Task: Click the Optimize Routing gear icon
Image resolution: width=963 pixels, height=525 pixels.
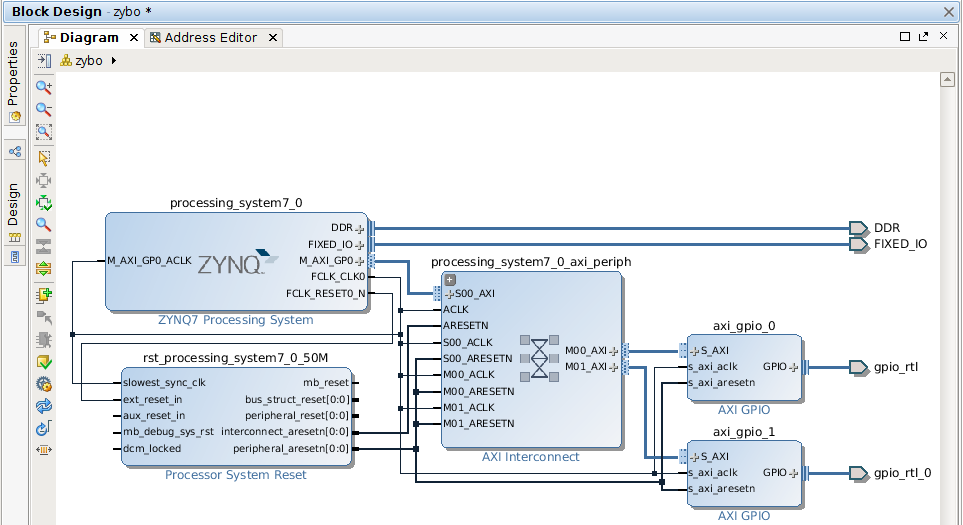Action: [44, 384]
